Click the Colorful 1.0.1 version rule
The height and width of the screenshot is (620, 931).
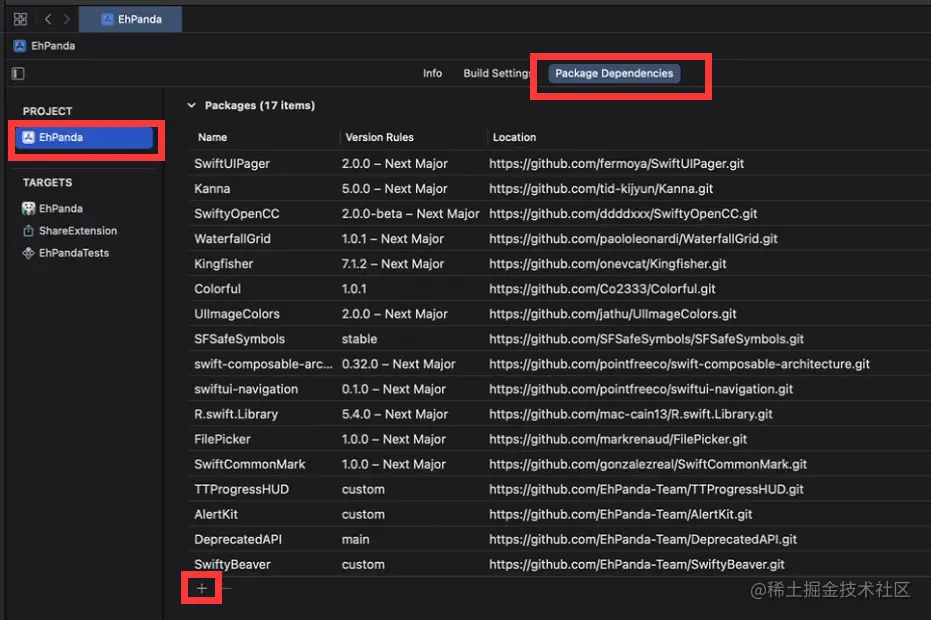click(x=354, y=289)
